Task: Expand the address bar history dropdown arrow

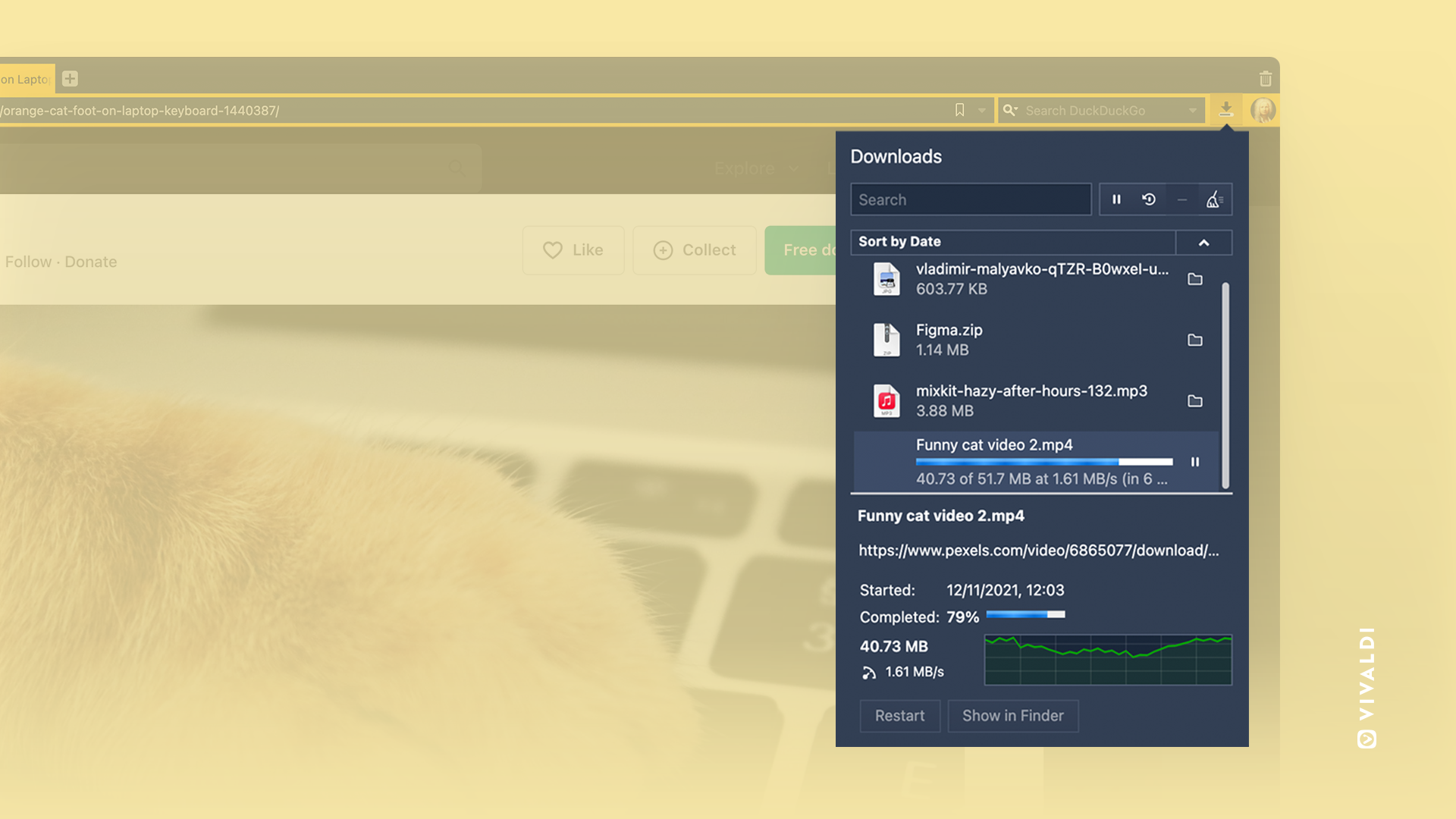Action: 982,111
